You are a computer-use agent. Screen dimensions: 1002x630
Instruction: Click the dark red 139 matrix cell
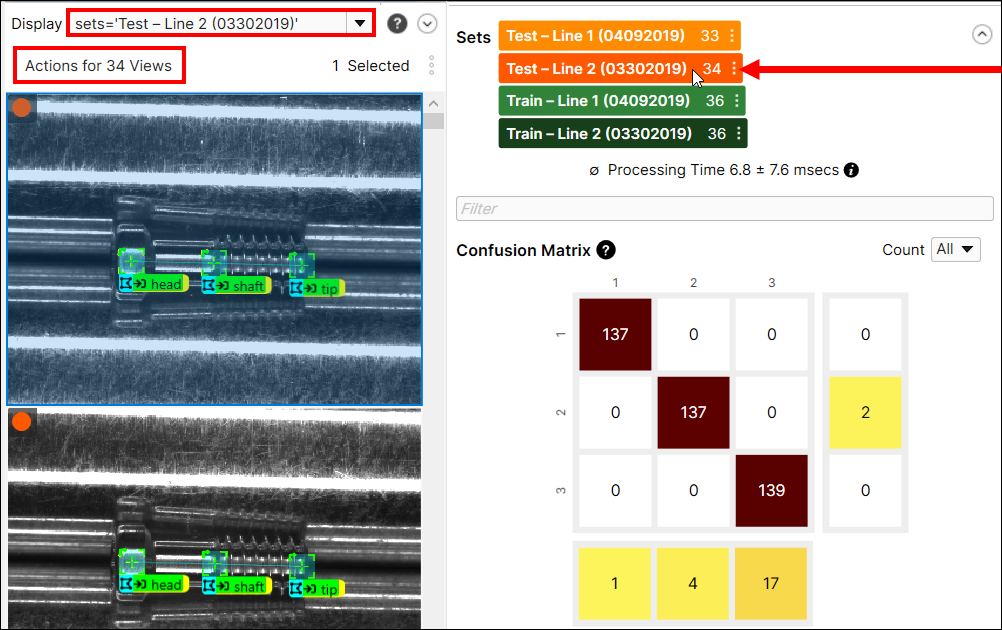pyautogui.click(x=771, y=490)
